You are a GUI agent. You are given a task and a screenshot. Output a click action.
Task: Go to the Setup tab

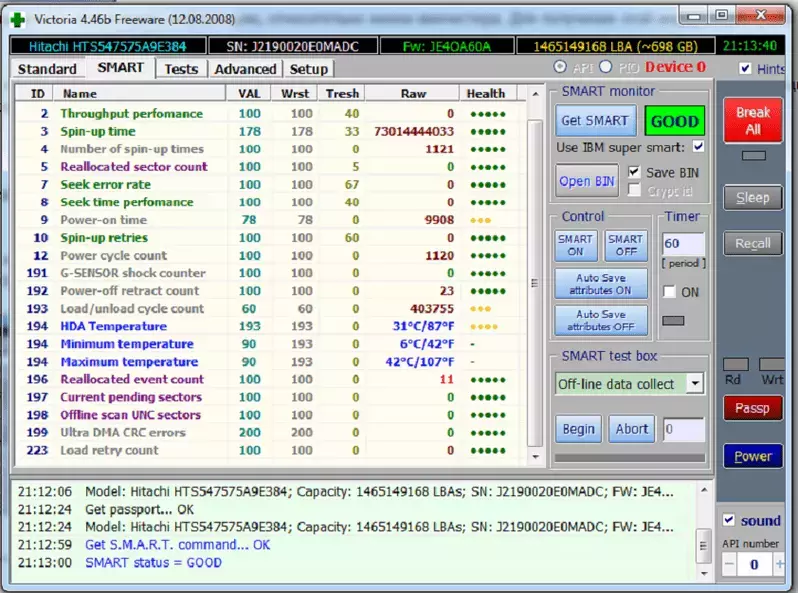[x=308, y=69]
